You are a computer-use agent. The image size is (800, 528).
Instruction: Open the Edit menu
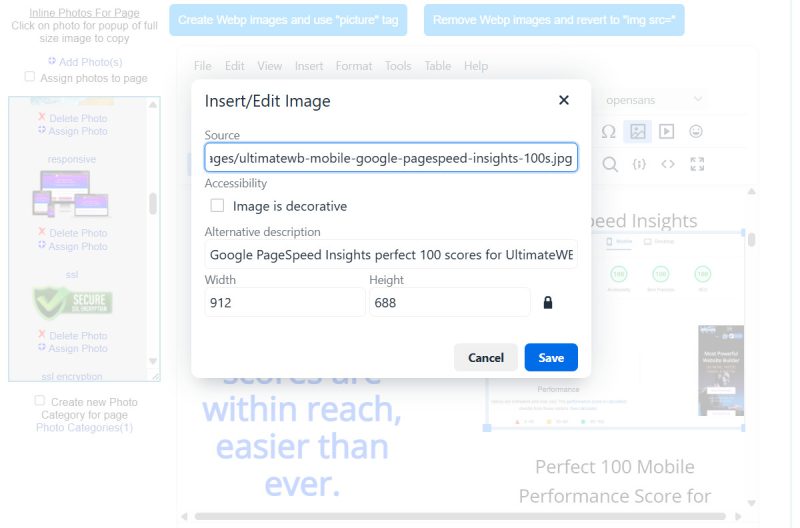click(235, 66)
